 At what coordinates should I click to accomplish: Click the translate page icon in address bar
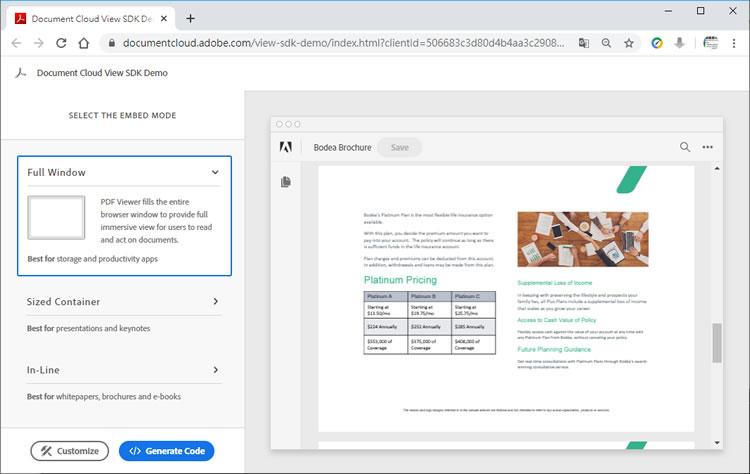(x=585, y=43)
